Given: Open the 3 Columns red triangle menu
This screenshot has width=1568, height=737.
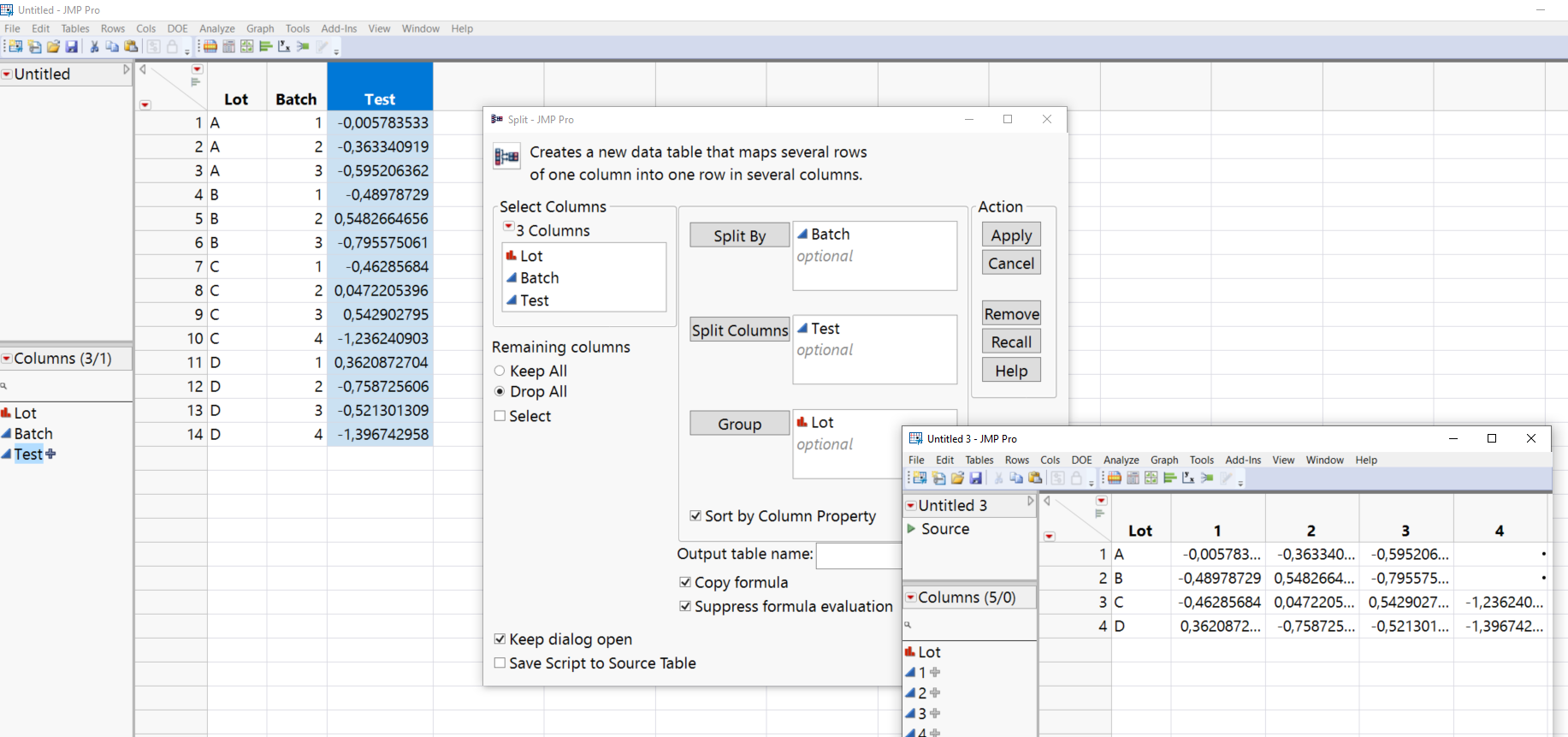Looking at the screenshot, I should pos(509,228).
